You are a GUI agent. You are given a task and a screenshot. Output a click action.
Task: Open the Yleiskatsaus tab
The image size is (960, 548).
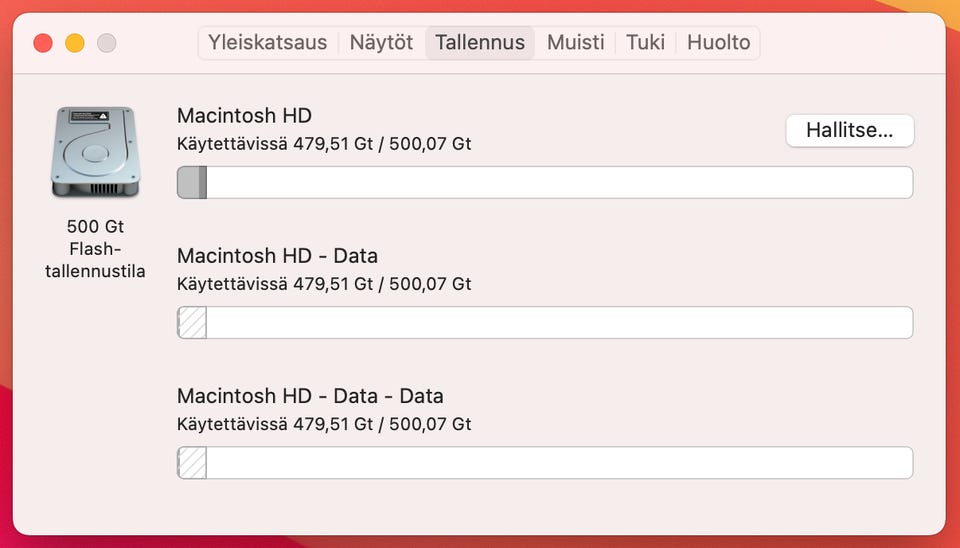tap(268, 42)
